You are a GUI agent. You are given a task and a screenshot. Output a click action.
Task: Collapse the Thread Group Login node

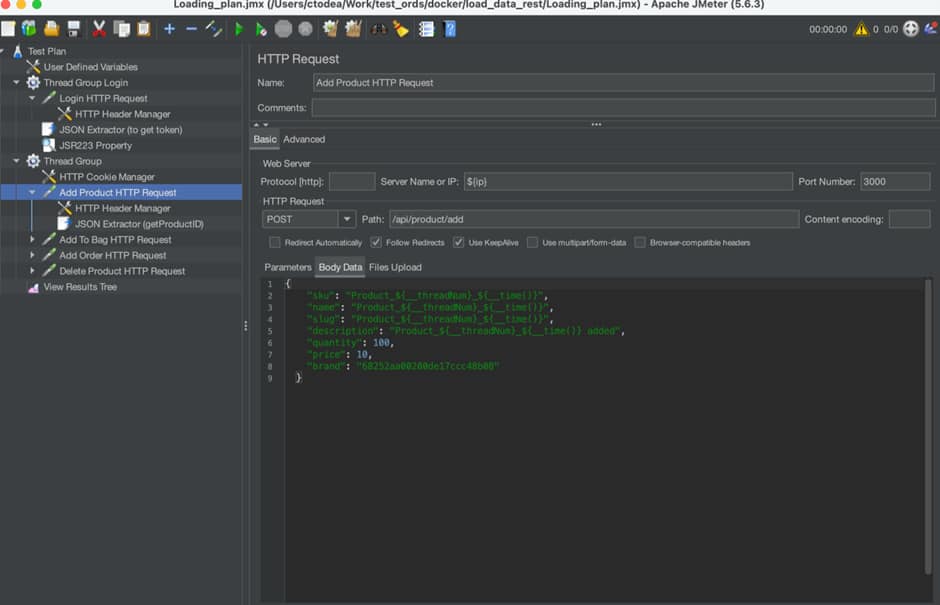pyautogui.click(x=16, y=83)
